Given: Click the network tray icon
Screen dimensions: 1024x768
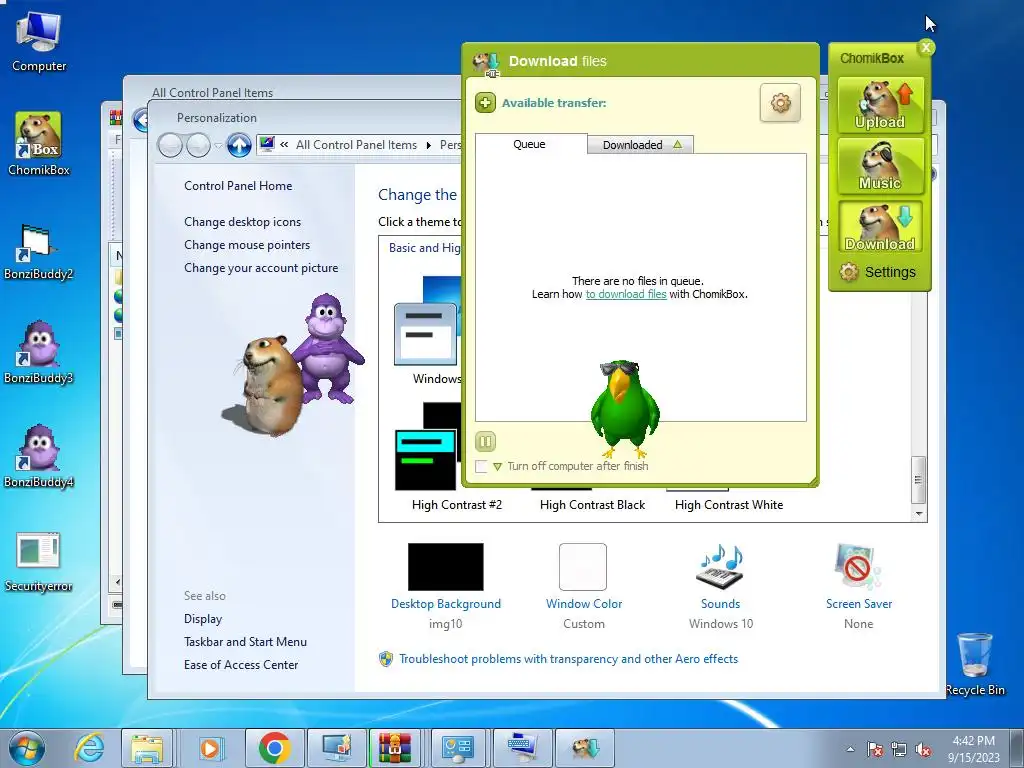Looking at the screenshot, I should point(899,749).
